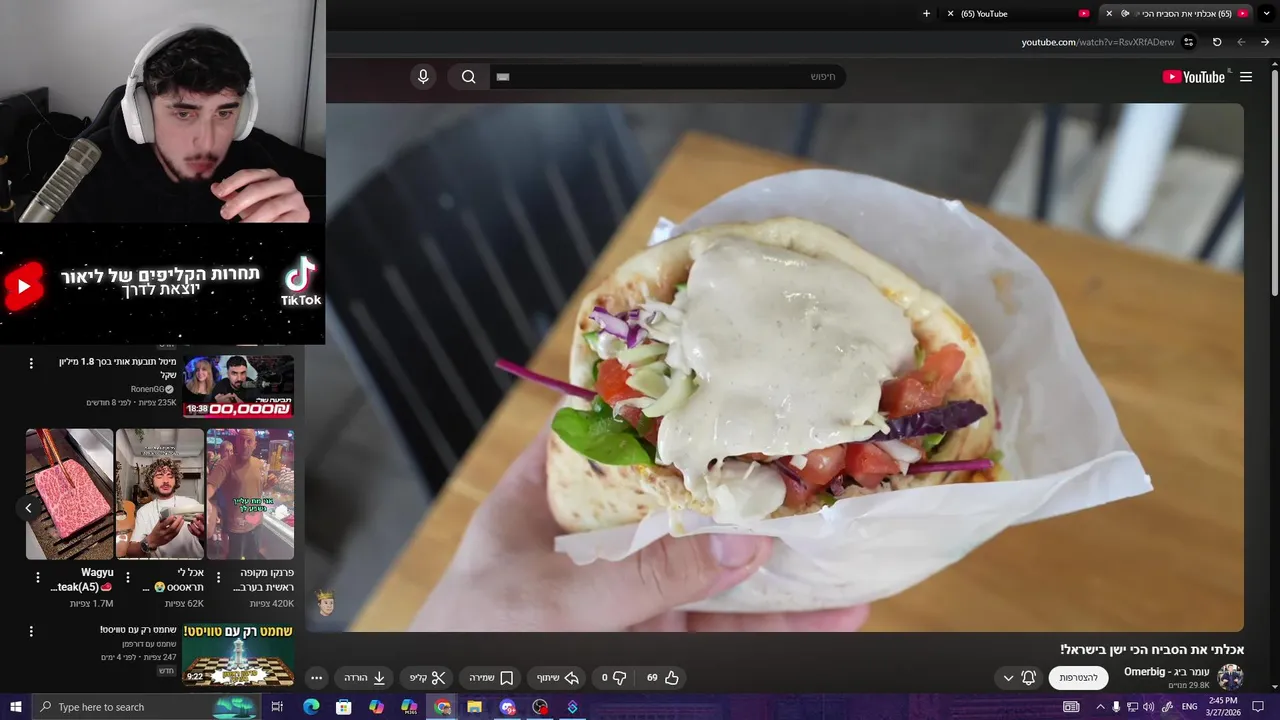
Task: Open options for the פרנקו מקופה short
Action: (218, 578)
